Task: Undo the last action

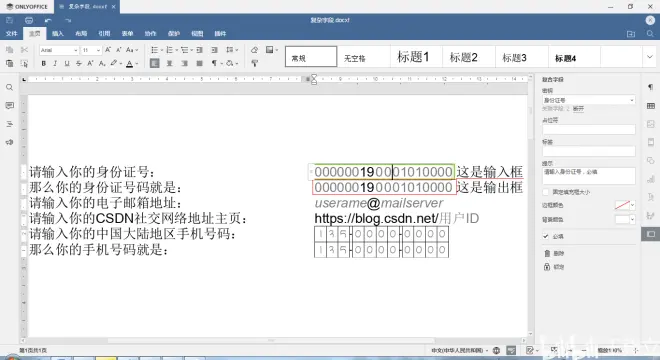Action: click(48, 20)
